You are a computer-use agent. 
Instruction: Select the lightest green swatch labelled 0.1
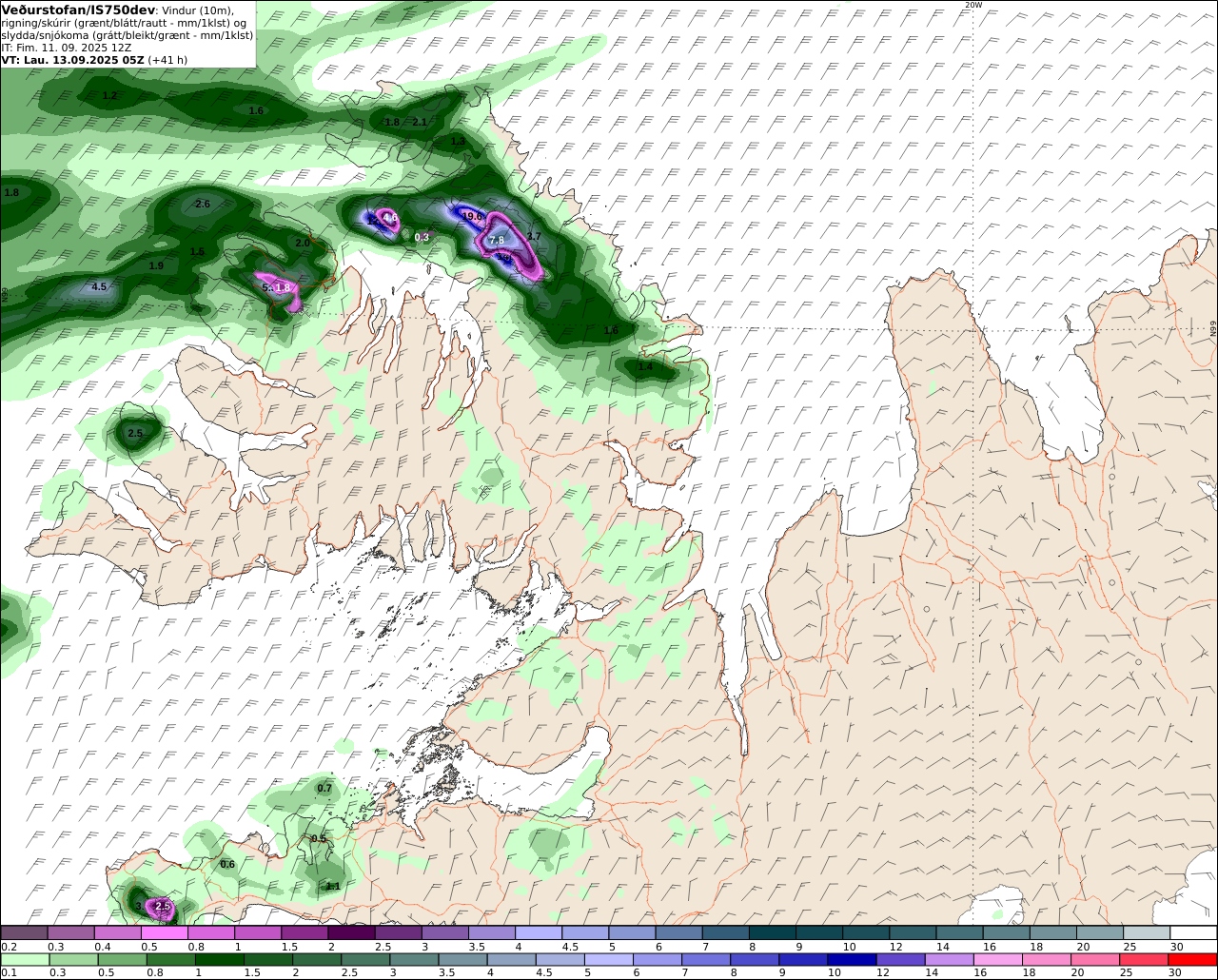pyautogui.click(x=24, y=960)
